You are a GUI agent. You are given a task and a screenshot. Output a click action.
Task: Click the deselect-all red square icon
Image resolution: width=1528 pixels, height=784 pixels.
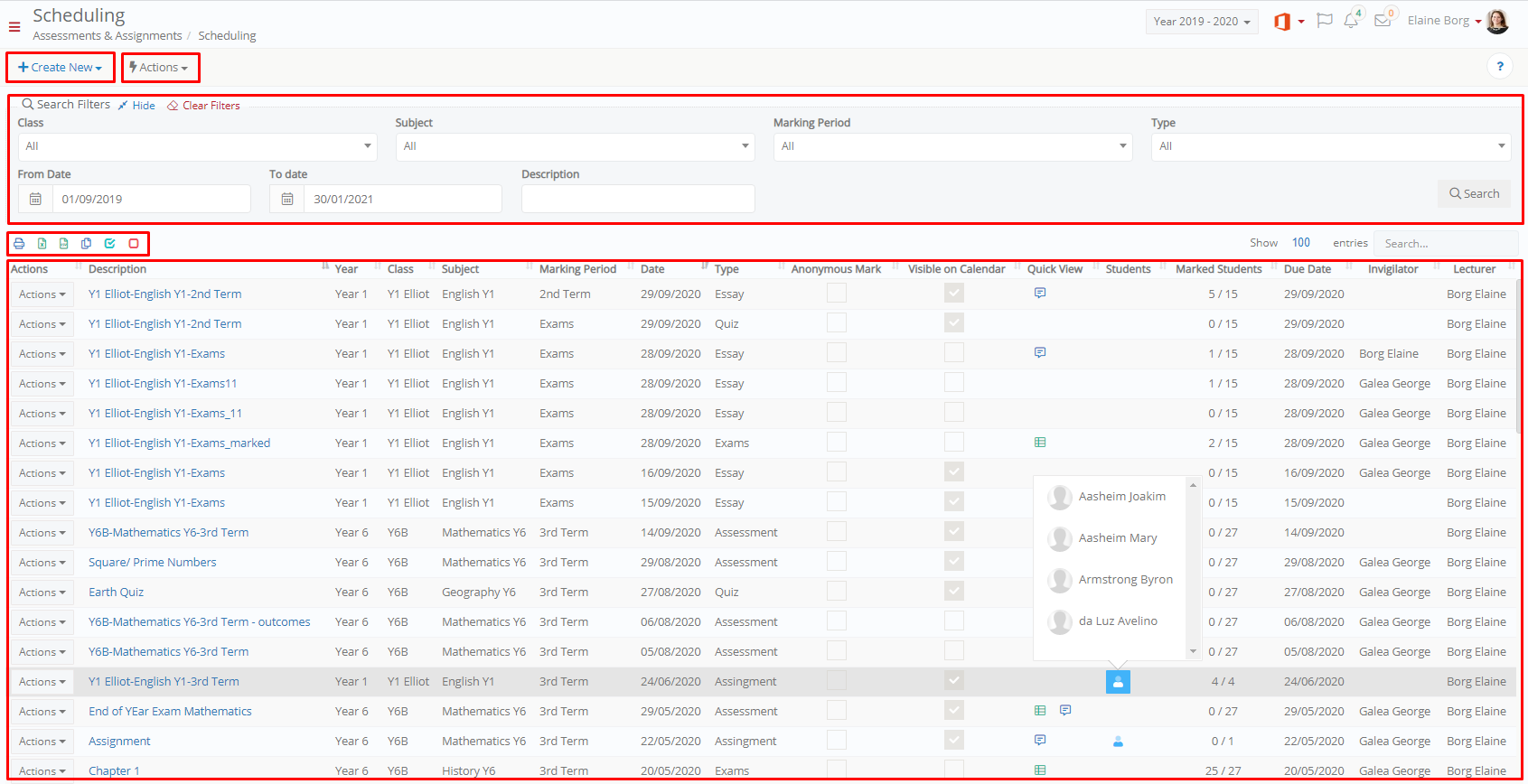pyautogui.click(x=134, y=244)
